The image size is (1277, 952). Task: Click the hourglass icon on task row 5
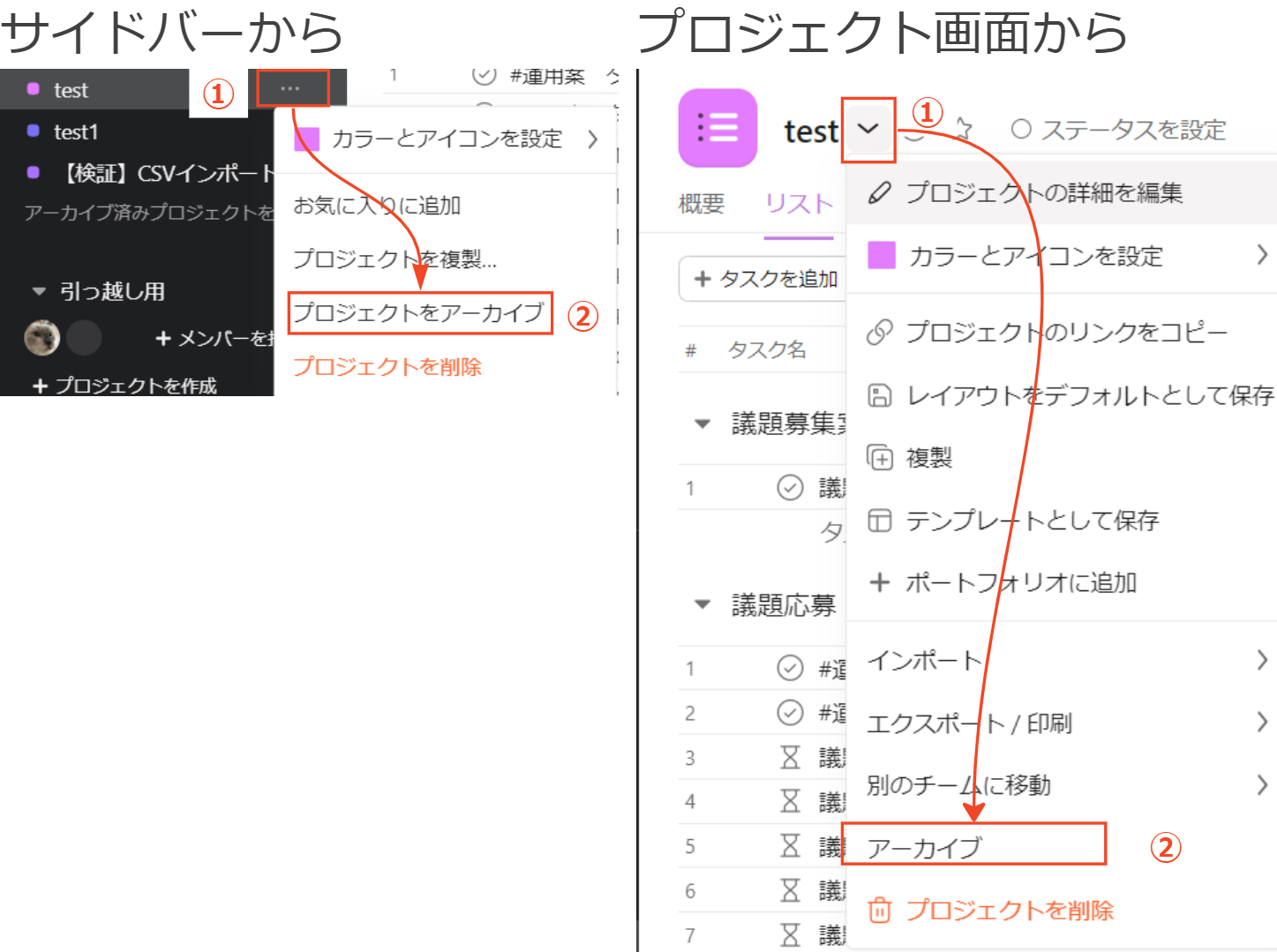790,846
